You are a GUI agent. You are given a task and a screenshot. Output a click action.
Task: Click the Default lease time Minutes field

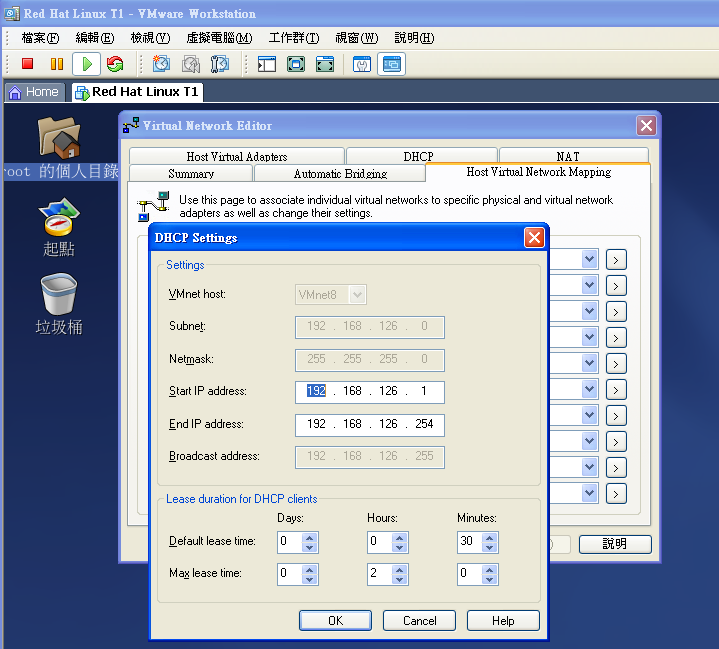pos(470,543)
